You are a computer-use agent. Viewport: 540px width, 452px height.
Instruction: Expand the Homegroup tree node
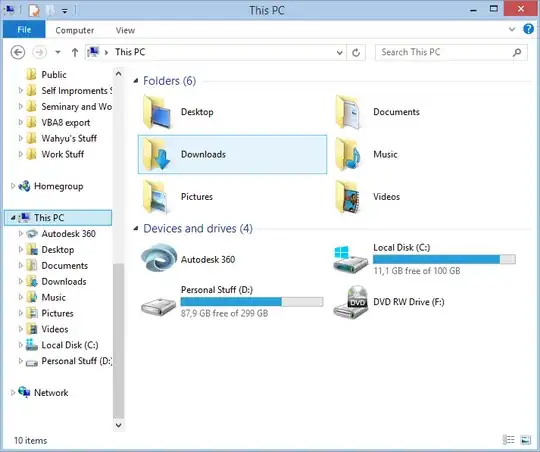[13, 186]
